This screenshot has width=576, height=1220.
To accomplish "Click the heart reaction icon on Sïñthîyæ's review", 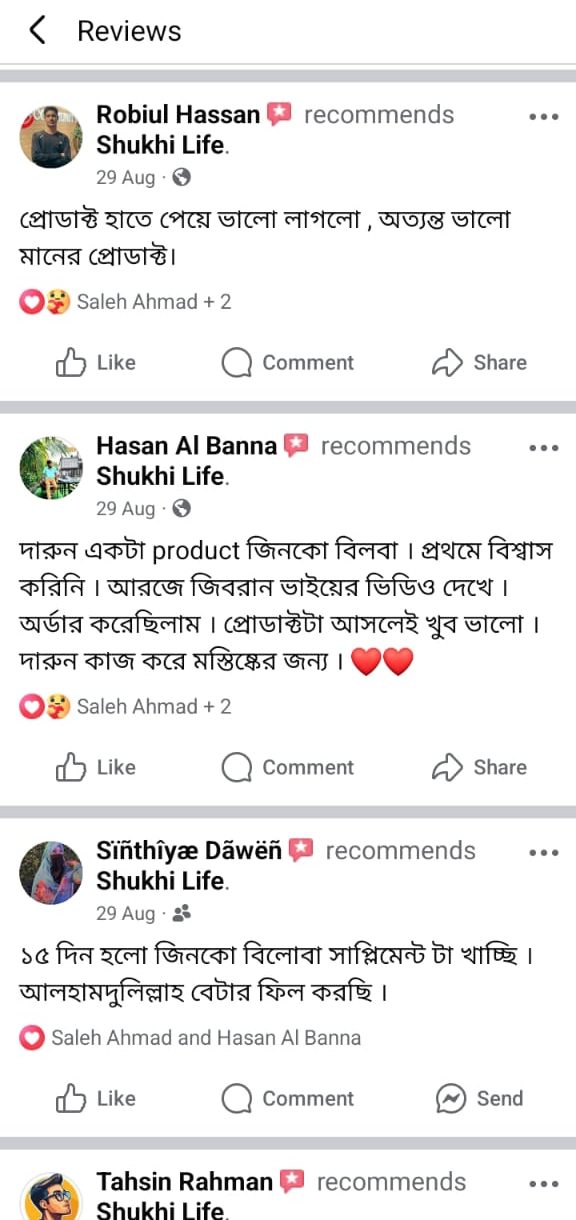I will [32, 1038].
